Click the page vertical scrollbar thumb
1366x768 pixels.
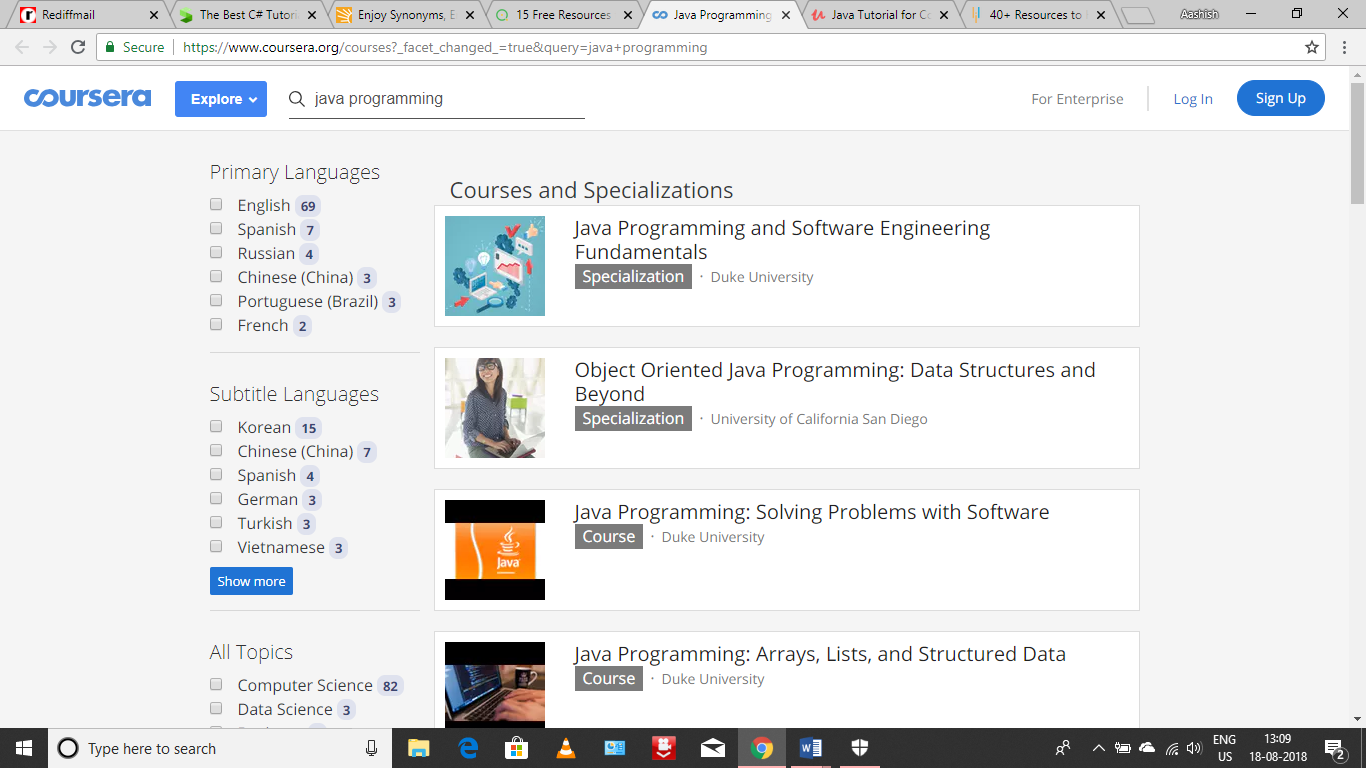[x=1357, y=141]
